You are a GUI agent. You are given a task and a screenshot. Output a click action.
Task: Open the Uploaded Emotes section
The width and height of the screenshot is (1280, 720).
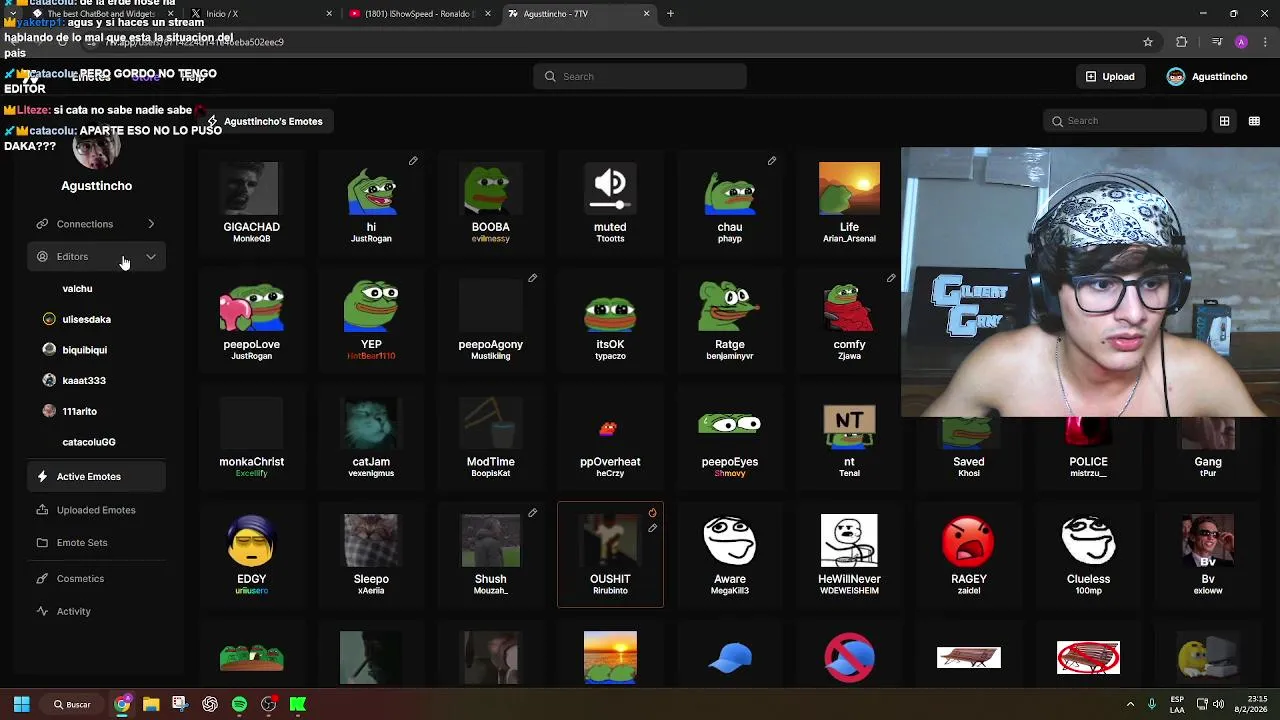click(x=96, y=510)
